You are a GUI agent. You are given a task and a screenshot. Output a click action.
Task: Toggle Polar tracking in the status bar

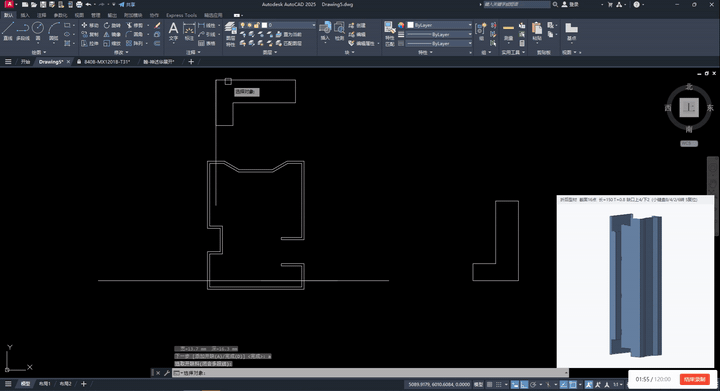coord(533,385)
